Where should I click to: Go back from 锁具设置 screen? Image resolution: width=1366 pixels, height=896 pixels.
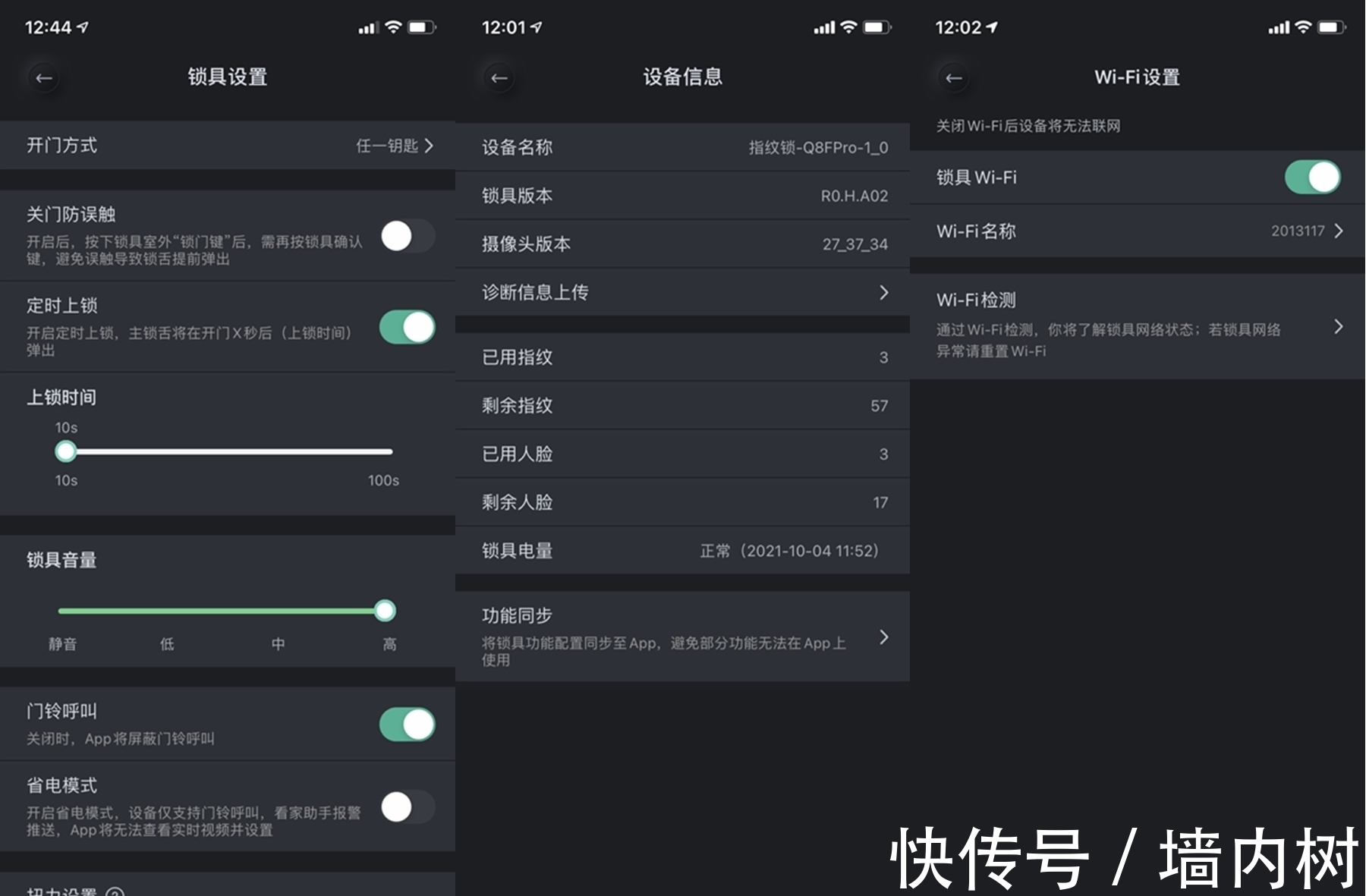[x=44, y=78]
